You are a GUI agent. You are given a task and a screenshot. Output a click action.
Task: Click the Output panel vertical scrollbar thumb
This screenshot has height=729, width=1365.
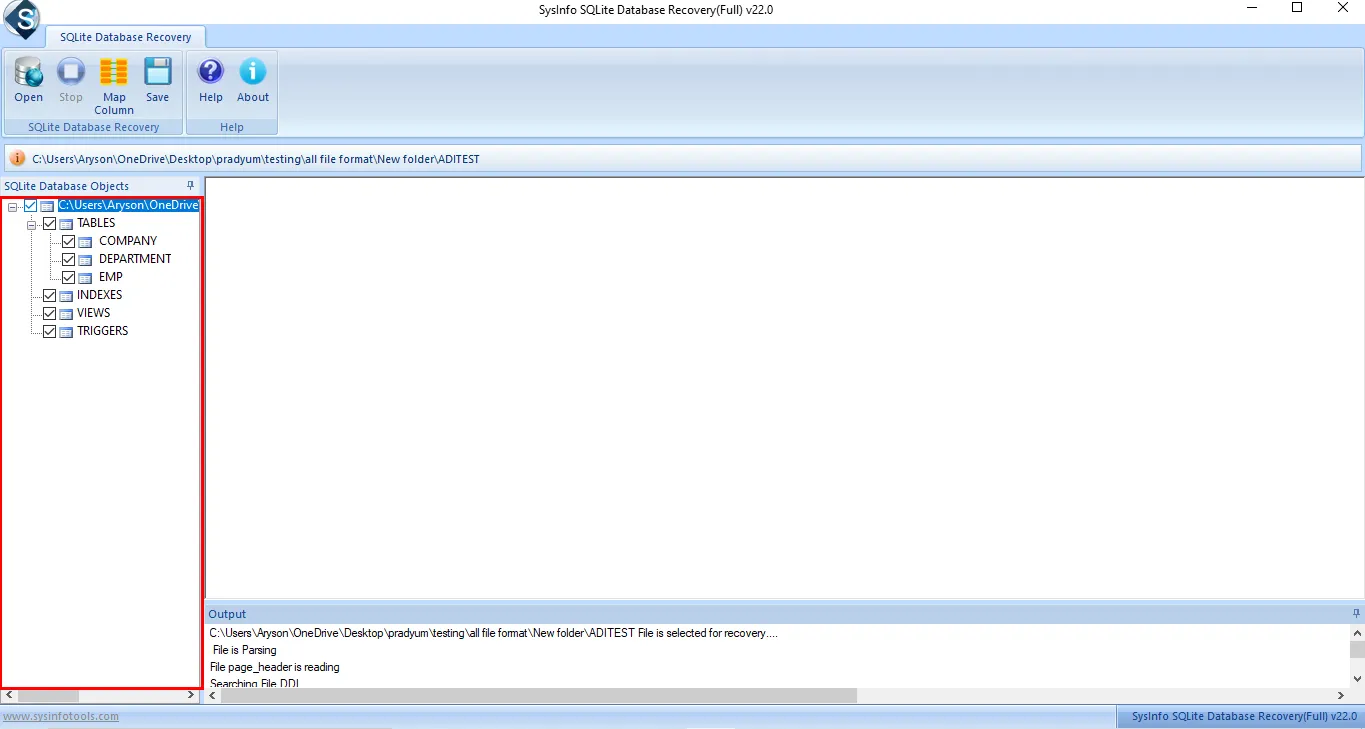click(1357, 649)
